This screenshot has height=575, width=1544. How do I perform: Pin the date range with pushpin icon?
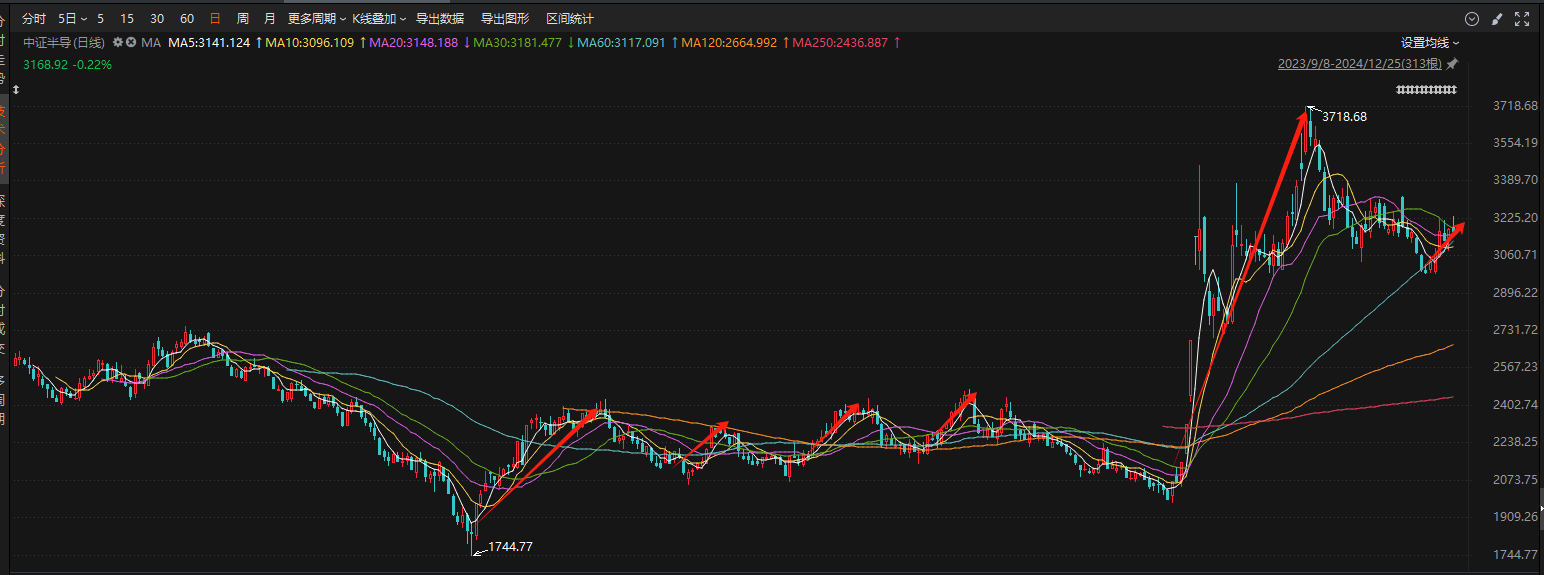click(1452, 64)
